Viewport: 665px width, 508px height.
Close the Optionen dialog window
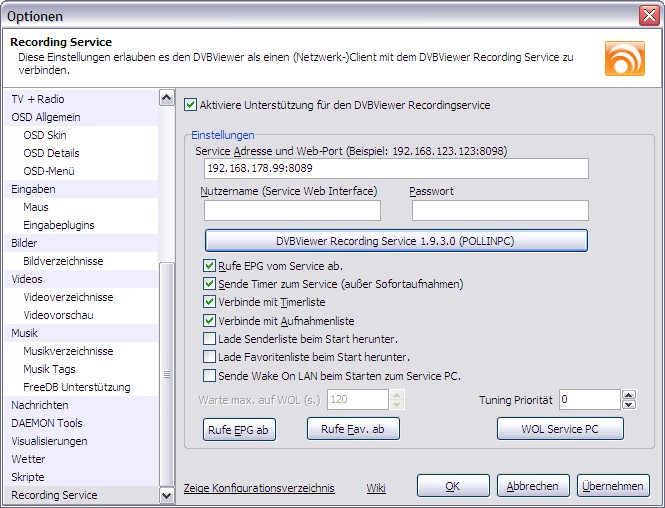(x=648, y=16)
